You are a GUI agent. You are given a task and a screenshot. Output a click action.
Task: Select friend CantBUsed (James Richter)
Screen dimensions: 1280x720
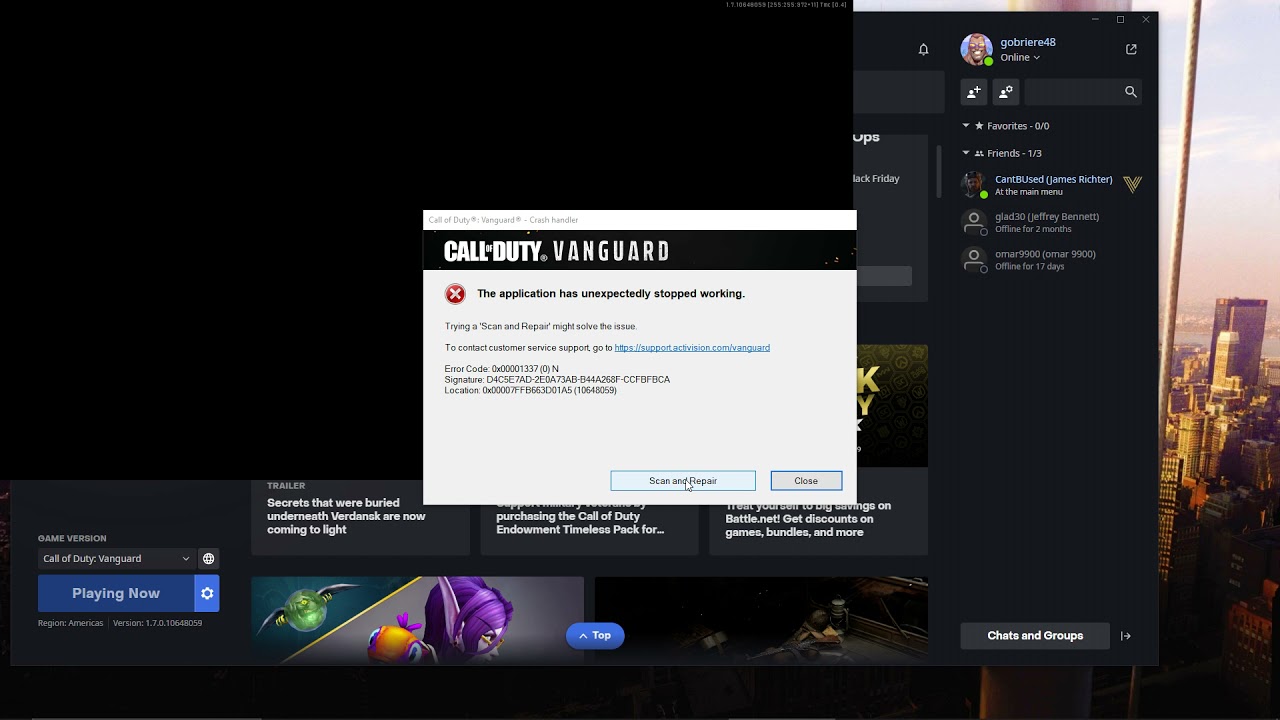[1050, 185]
